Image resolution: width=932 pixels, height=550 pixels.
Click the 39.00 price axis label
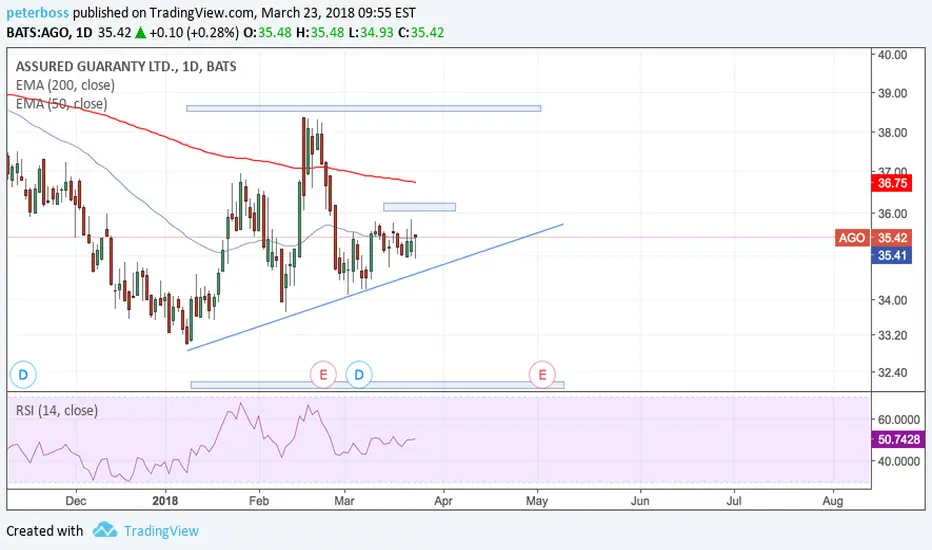(893, 93)
